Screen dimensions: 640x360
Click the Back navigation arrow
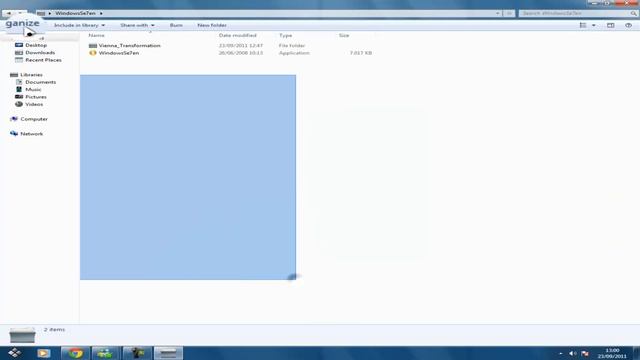point(9,13)
